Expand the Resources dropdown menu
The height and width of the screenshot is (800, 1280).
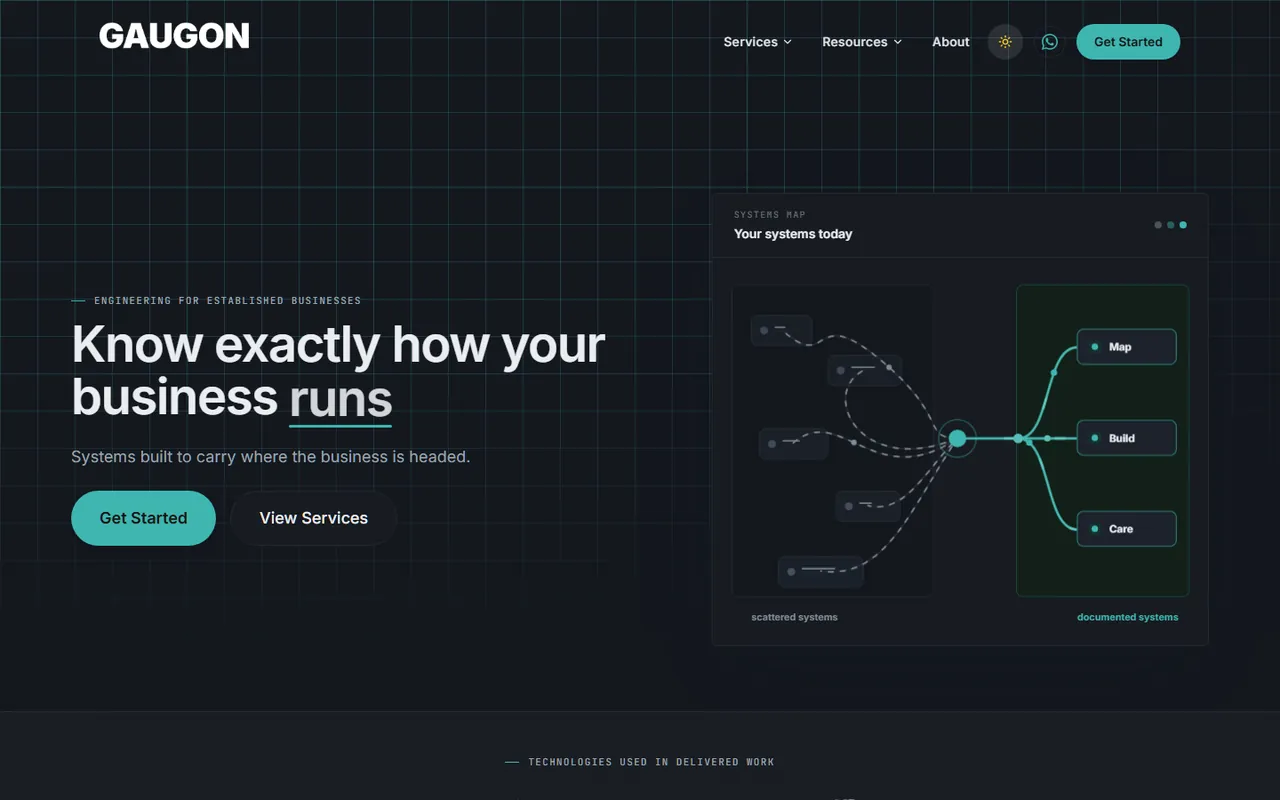tap(861, 42)
